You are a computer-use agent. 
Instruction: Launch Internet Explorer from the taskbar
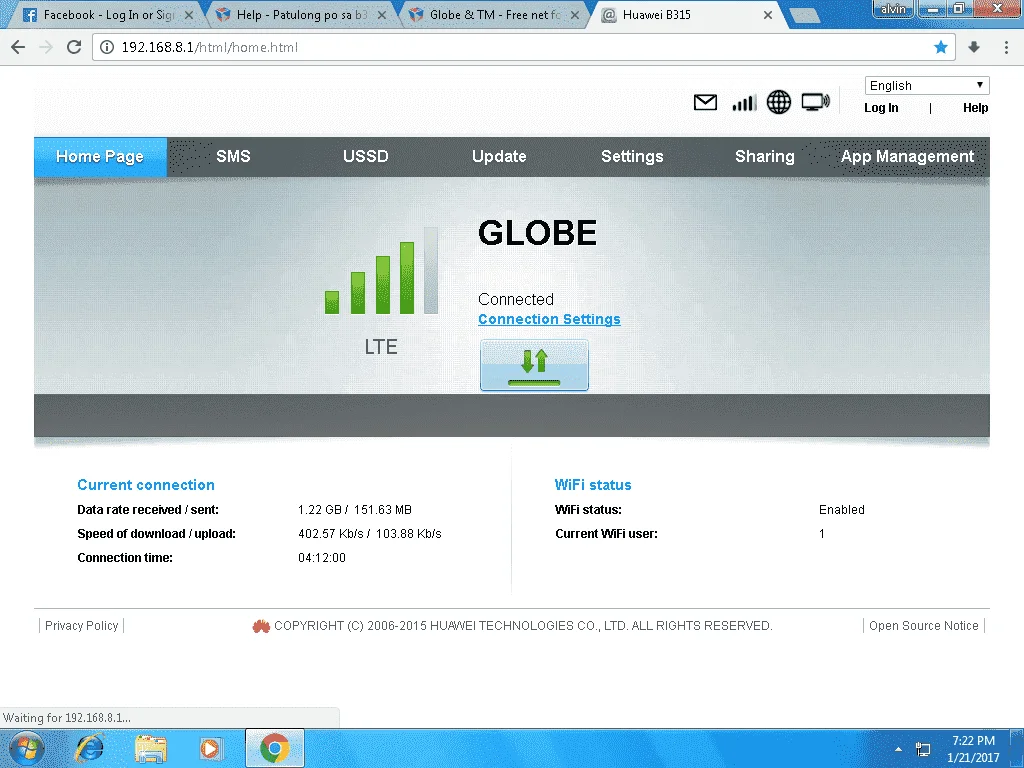click(x=89, y=748)
